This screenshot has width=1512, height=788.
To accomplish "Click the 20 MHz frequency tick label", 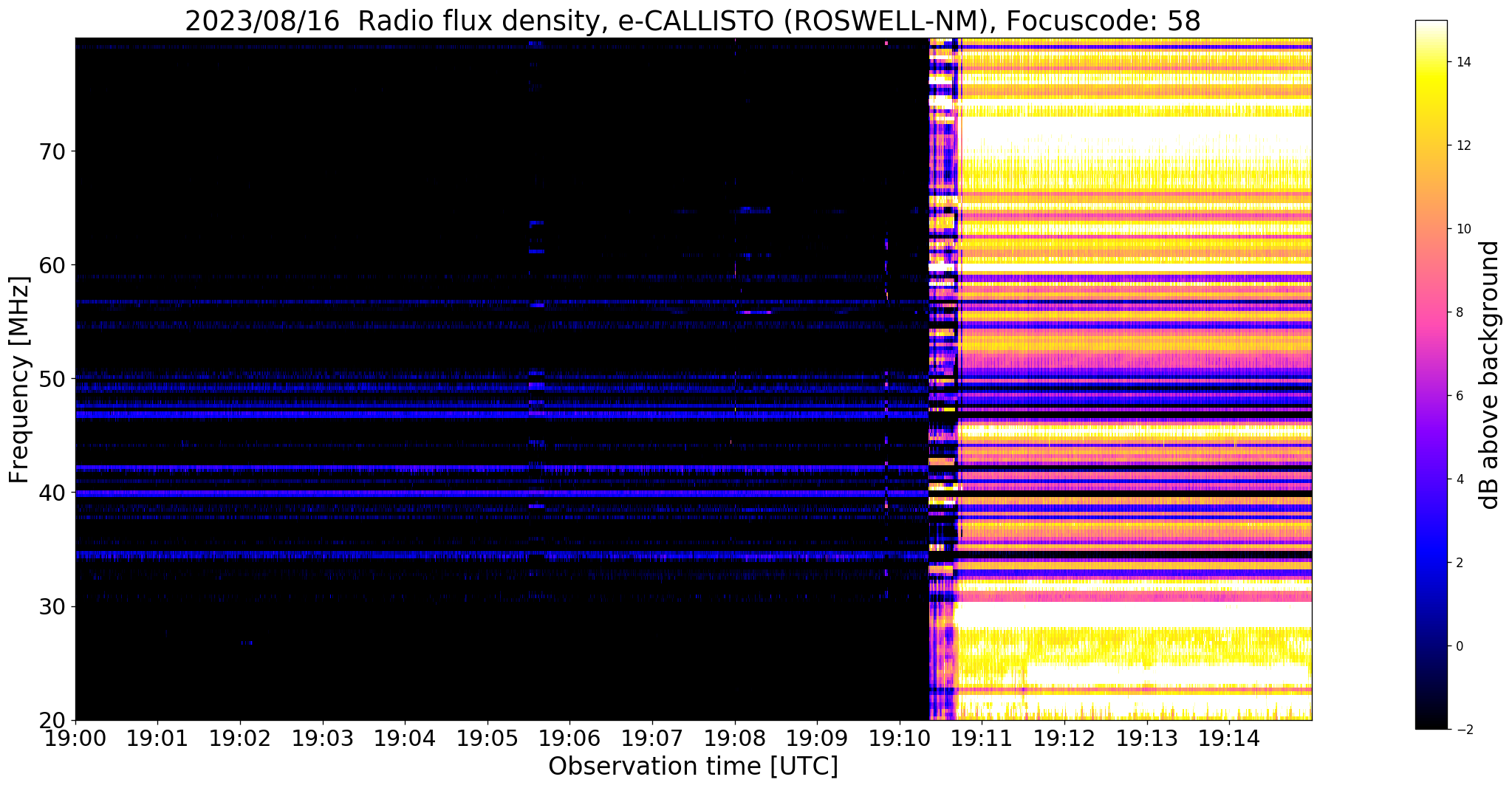I will [x=53, y=720].
